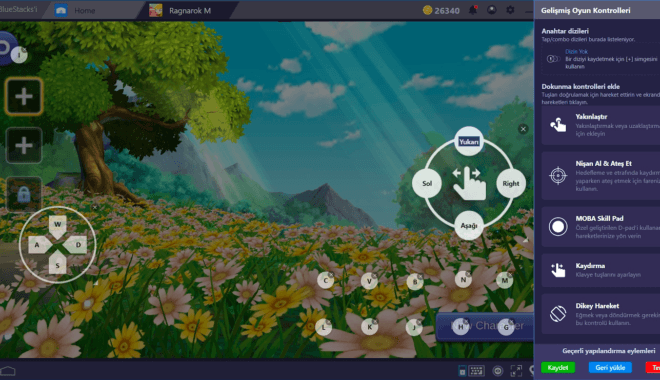
Task: Click the coin balance 26340
Action: click(441, 11)
